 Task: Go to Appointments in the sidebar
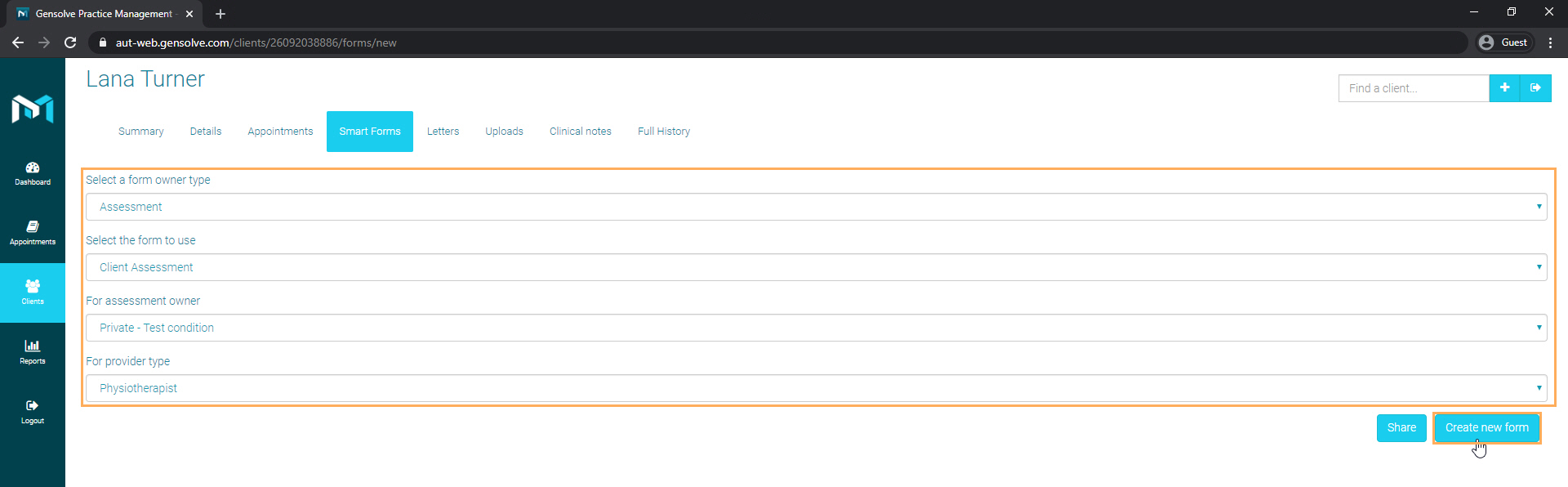click(33, 233)
